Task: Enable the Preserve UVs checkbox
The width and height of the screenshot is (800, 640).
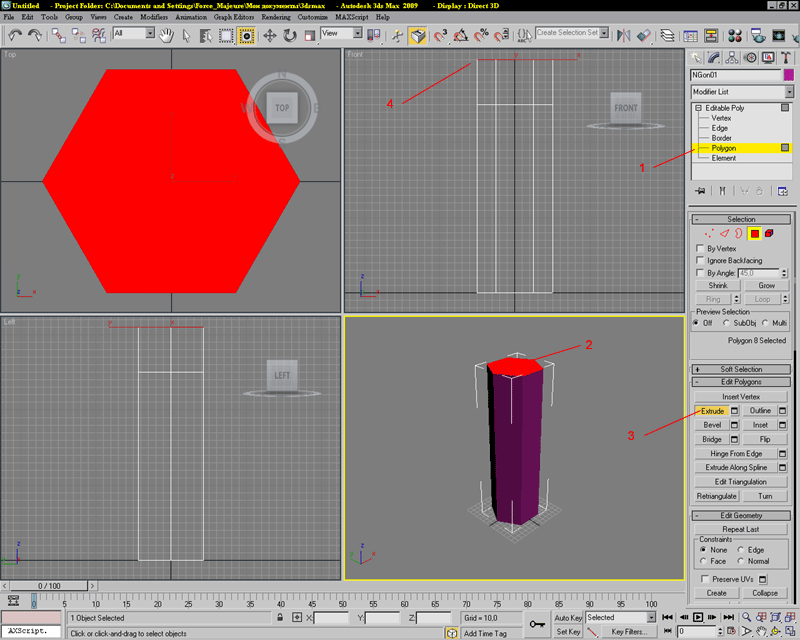Action: (705, 579)
